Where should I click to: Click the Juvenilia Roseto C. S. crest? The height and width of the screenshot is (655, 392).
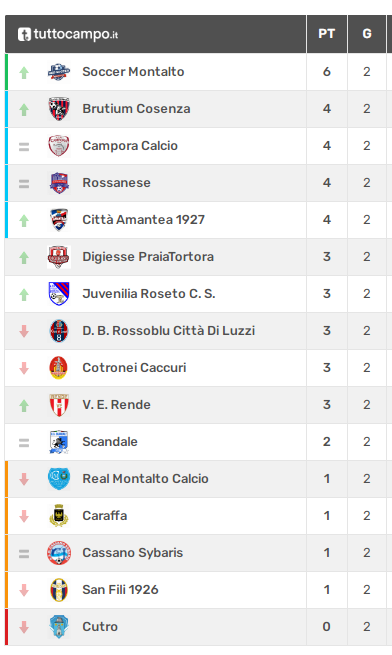click(59, 294)
